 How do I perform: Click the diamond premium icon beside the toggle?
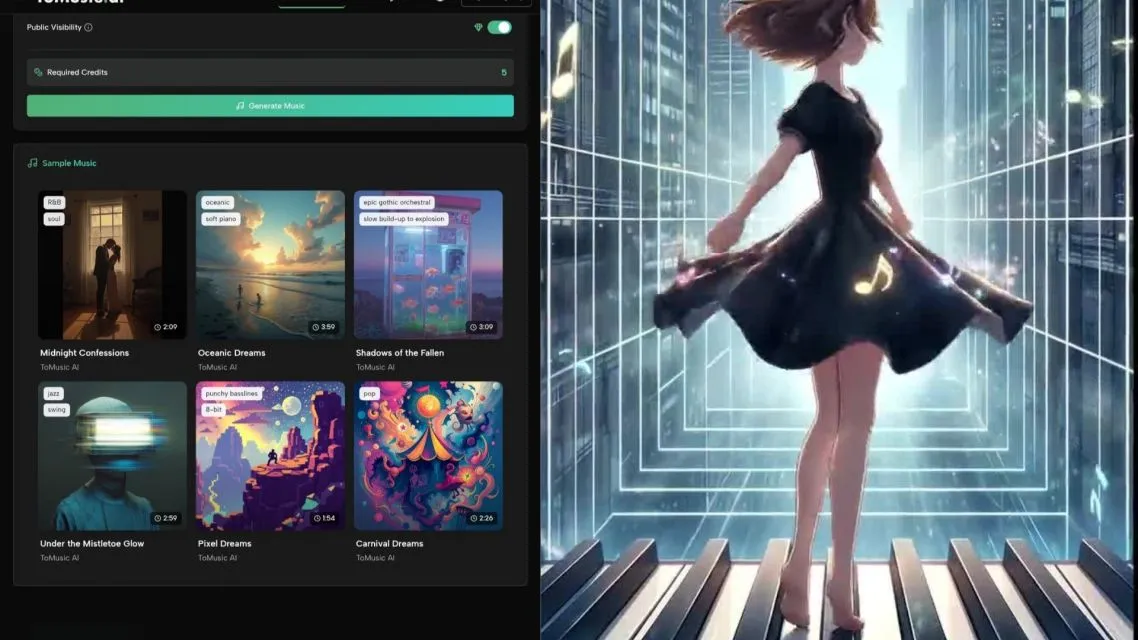(478, 28)
